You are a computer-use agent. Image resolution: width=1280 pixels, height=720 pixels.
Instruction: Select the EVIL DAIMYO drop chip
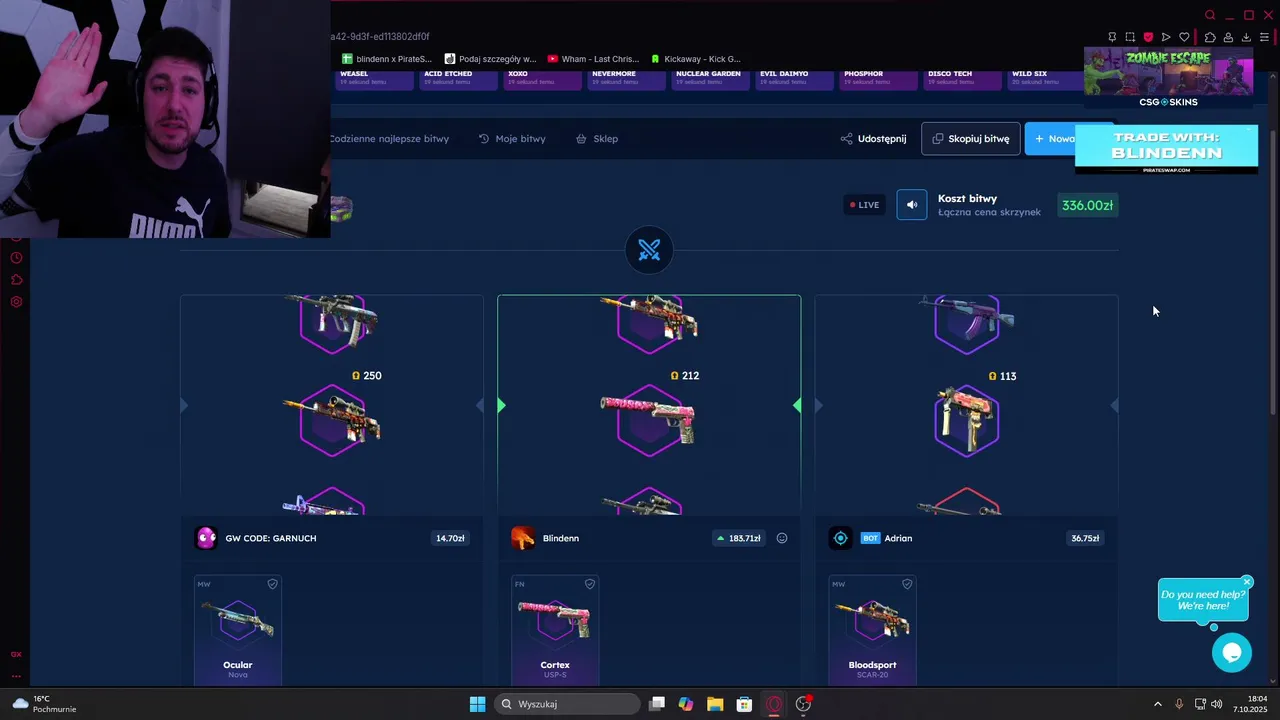tap(794, 78)
